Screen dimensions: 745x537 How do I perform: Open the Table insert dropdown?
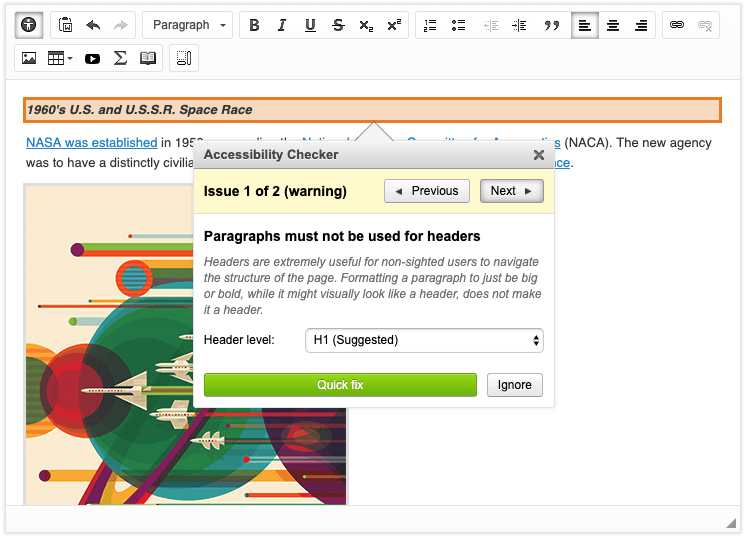60,58
